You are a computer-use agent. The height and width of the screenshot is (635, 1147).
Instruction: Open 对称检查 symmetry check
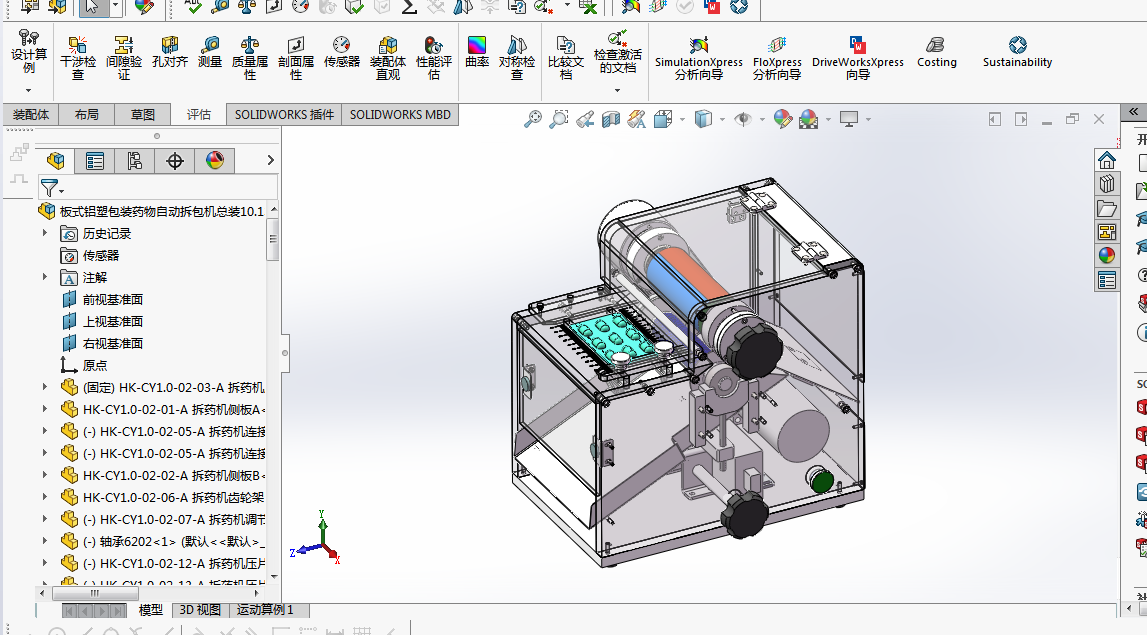(516, 58)
